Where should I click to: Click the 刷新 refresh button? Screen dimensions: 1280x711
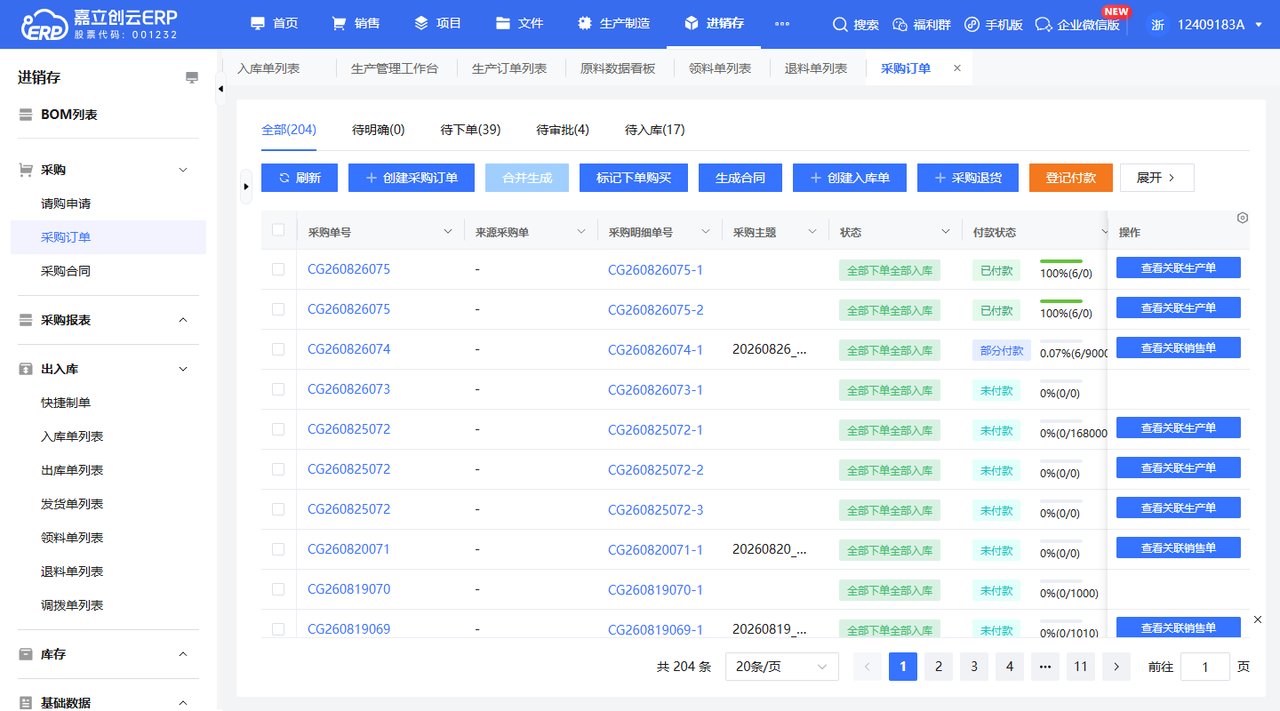click(299, 178)
